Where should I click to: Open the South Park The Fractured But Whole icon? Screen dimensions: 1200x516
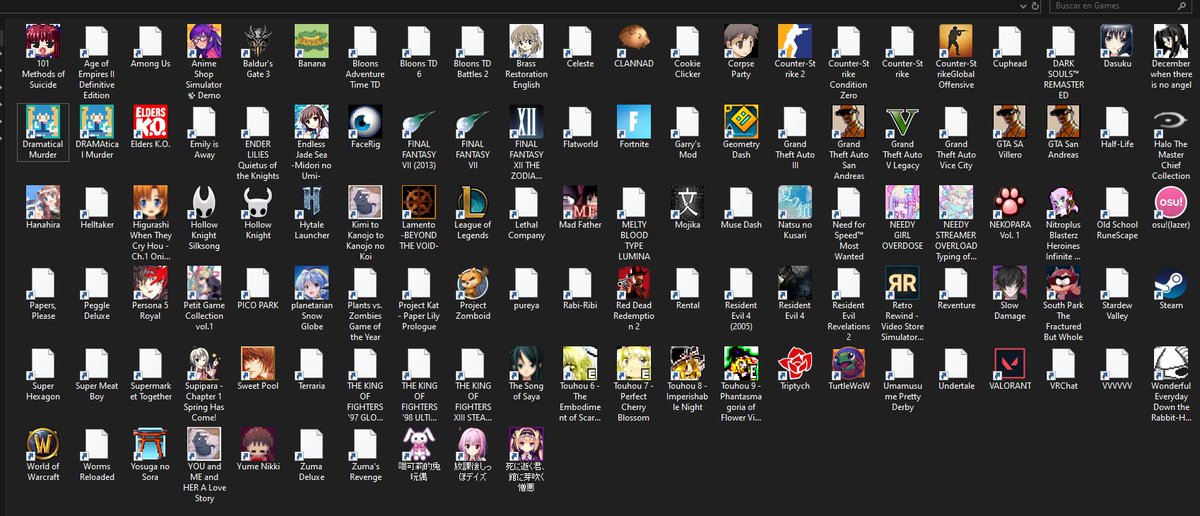coord(1064,283)
